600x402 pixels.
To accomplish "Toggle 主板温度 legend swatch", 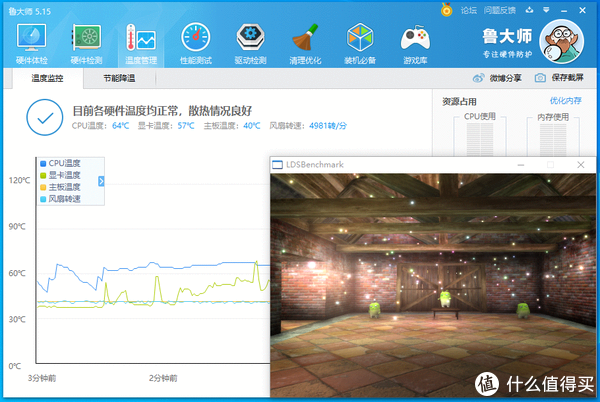I will point(43,187).
